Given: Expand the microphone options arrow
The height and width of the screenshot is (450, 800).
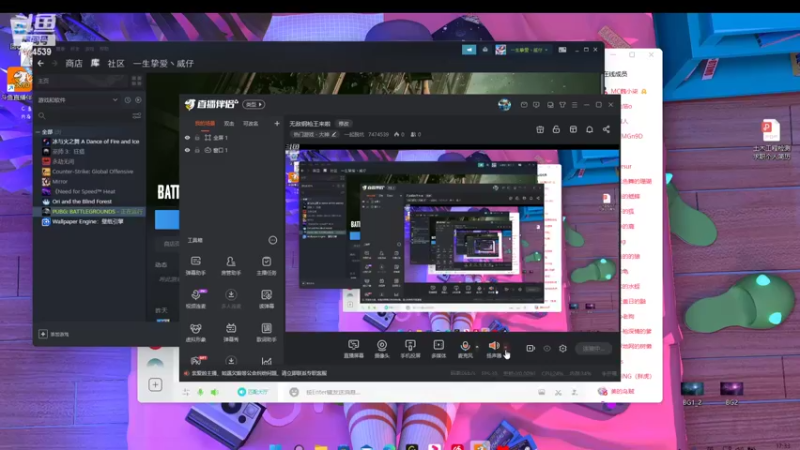Looking at the screenshot, I should (478, 347).
